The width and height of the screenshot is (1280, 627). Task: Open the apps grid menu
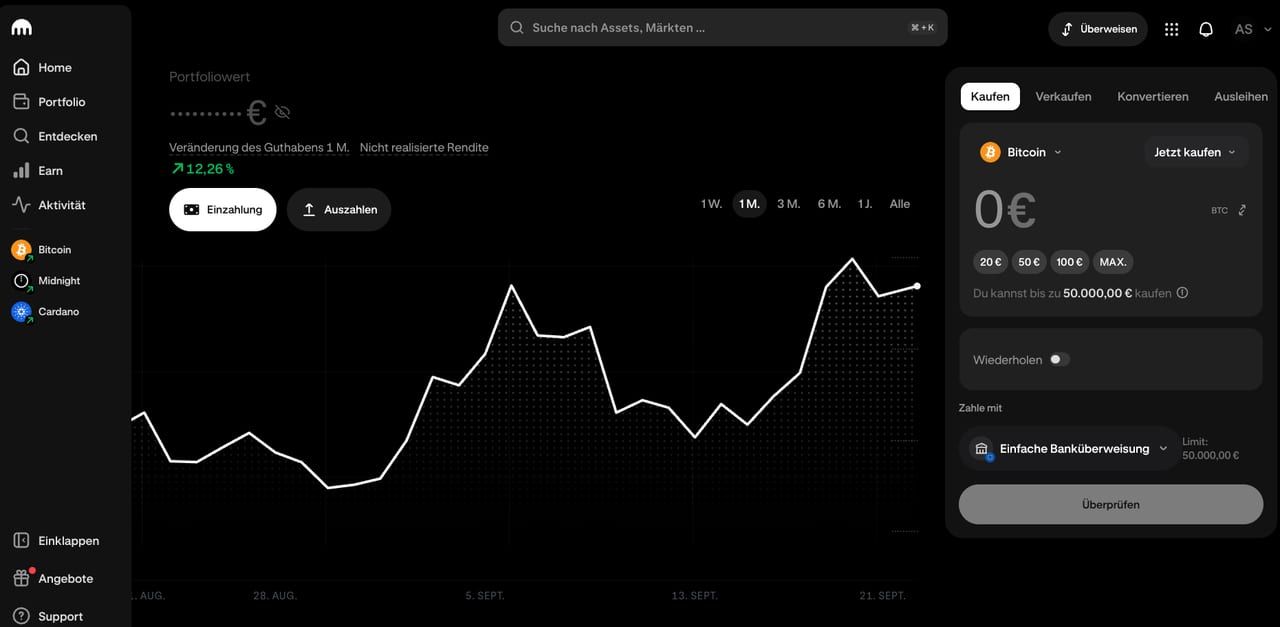[x=1172, y=29]
